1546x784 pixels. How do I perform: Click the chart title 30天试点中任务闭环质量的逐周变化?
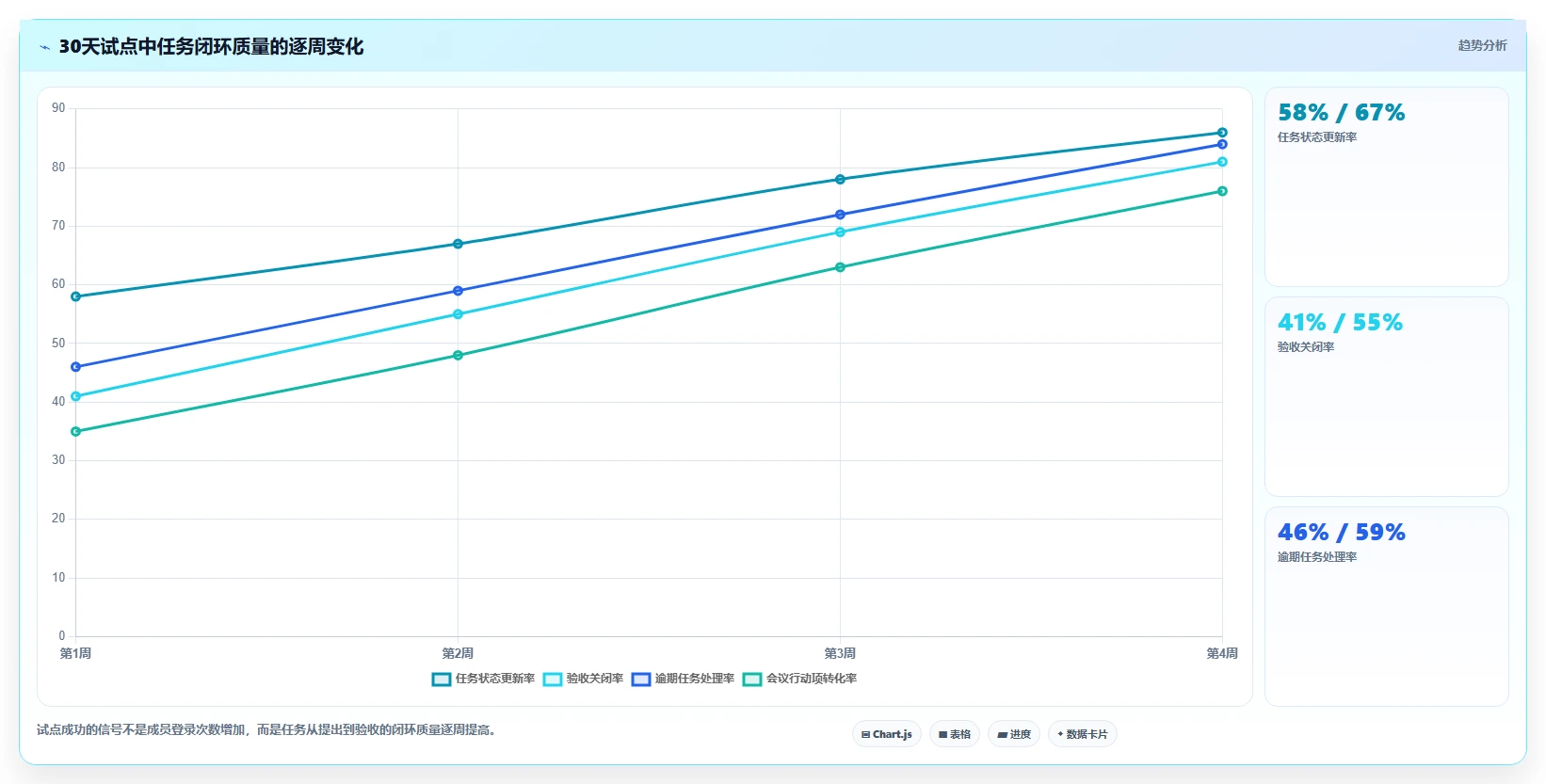point(211,47)
